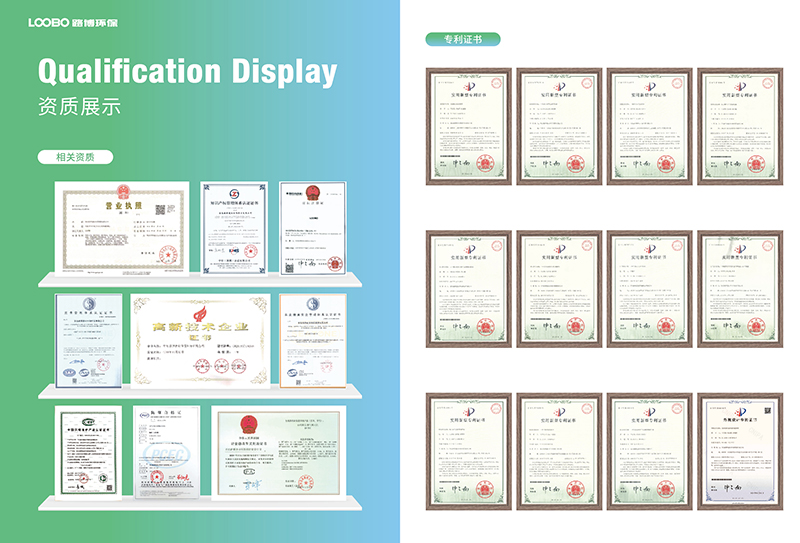The image size is (800, 543).
Task: Click the red flame emblem above 高新技术企业
Action: (x=199, y=312)
